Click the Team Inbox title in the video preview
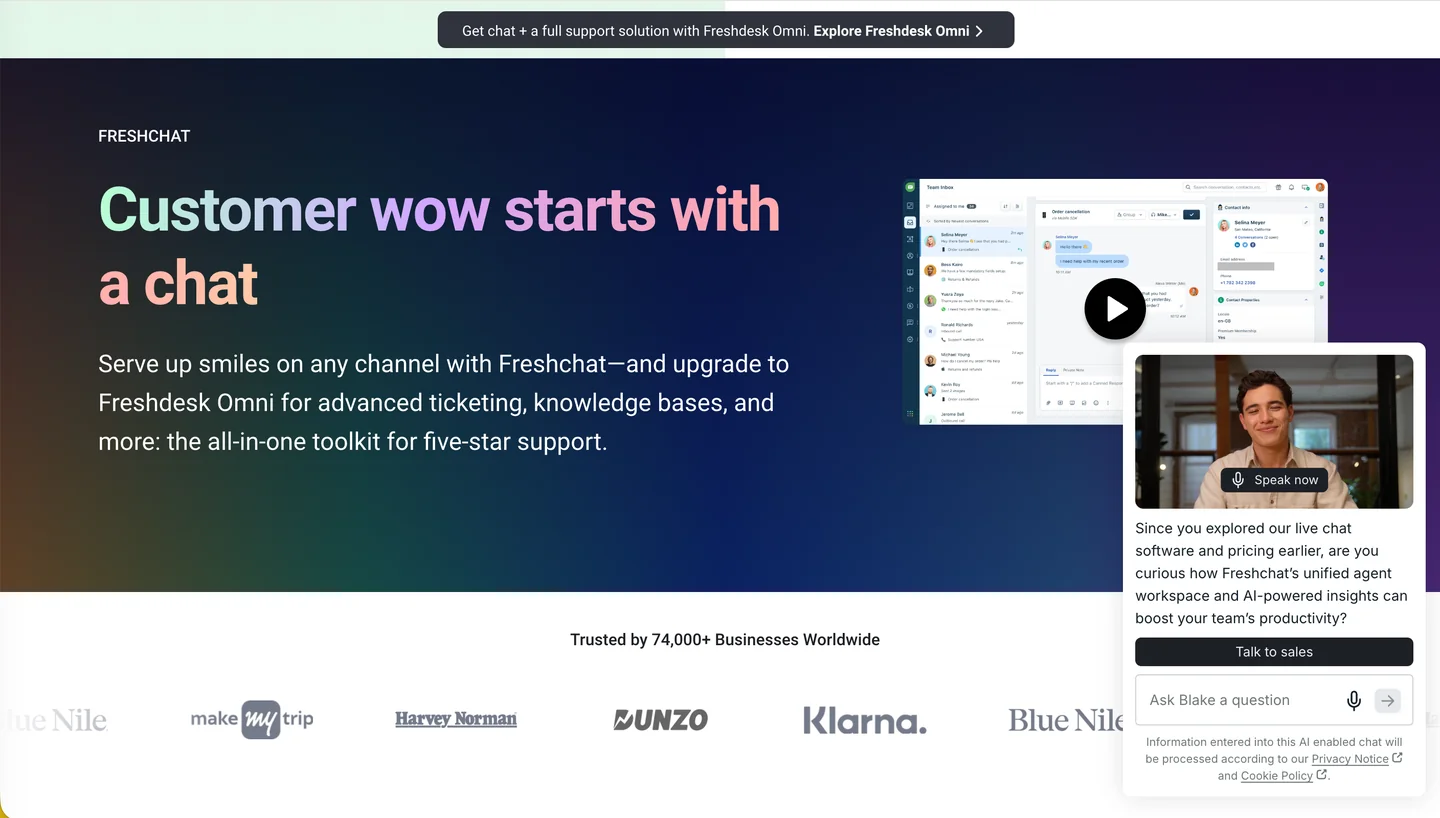The height and width of the screenshot is (818, 1440). [940, 187]
